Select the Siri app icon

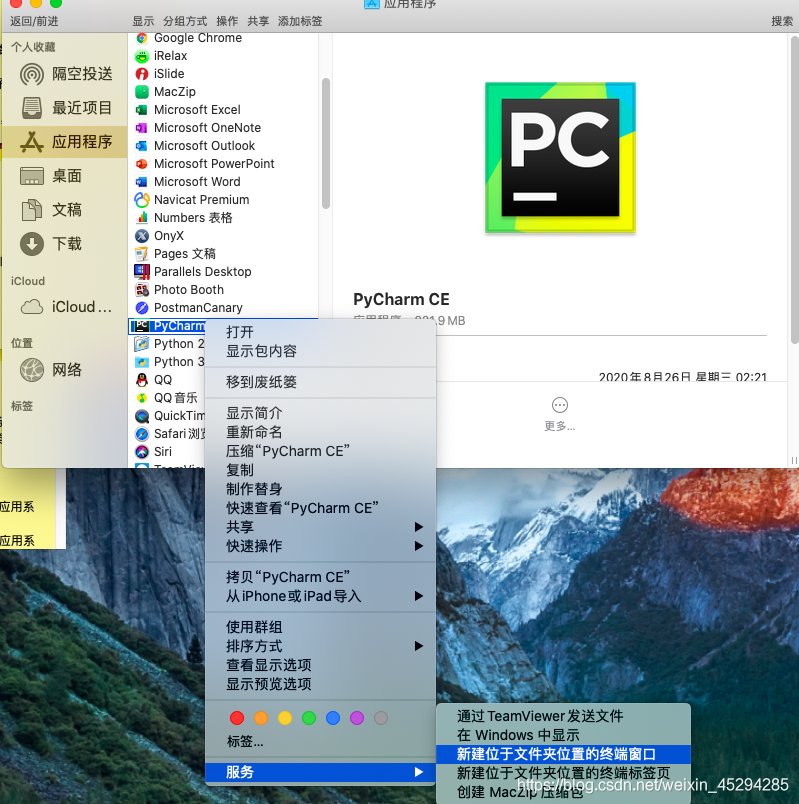(x=142, y=452)
